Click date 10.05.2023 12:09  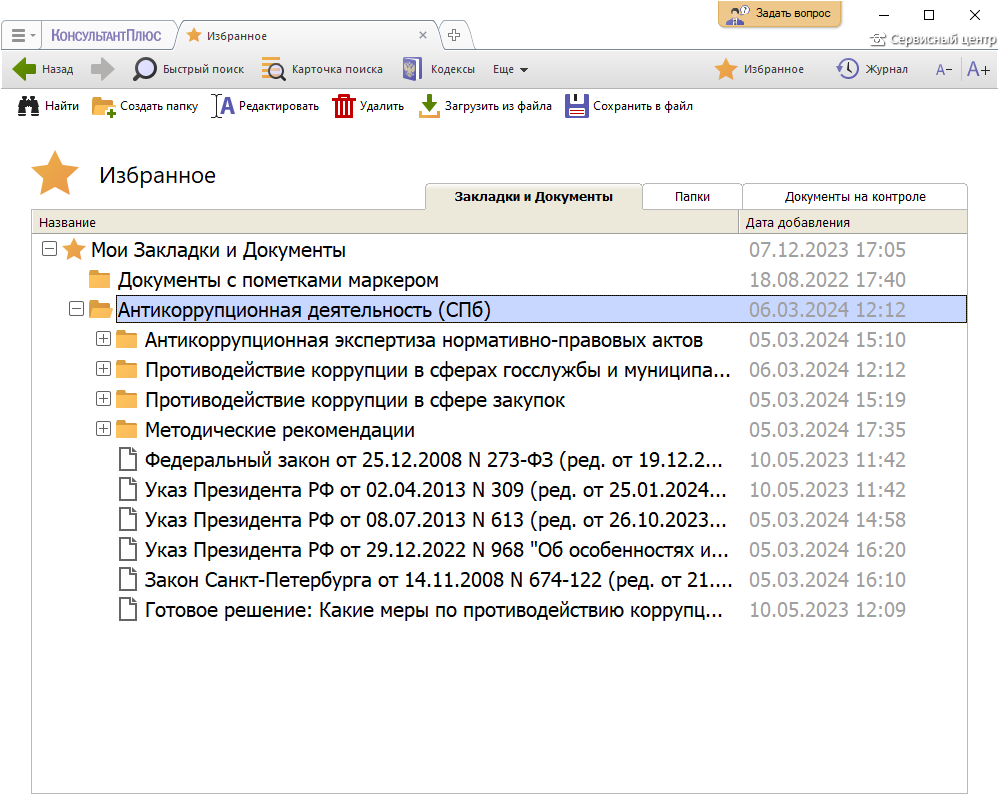coord(827,609)
